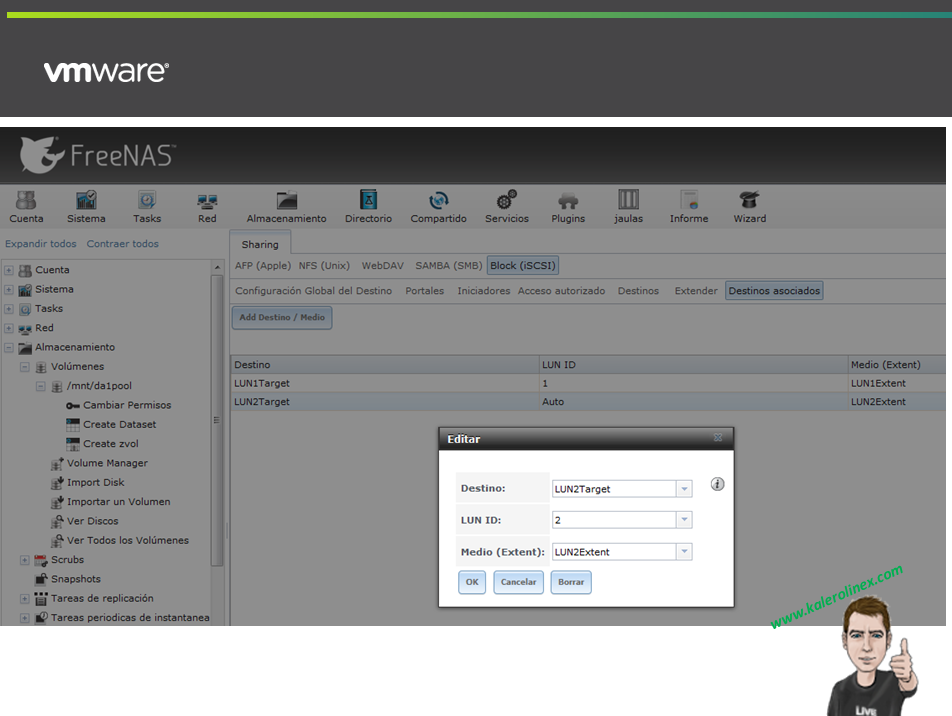
Task: Click the Red (network) toolbar icon
Action: point(207,205)
